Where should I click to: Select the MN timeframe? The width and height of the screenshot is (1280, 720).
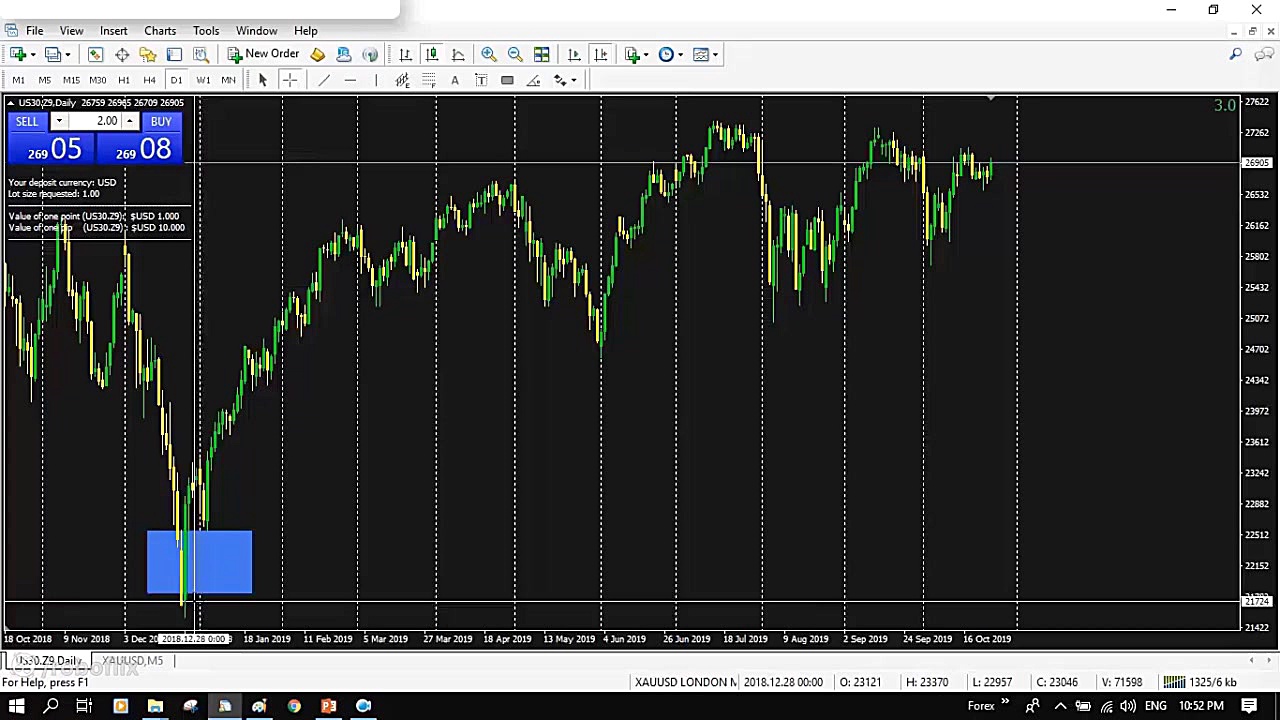pos(229,80)
